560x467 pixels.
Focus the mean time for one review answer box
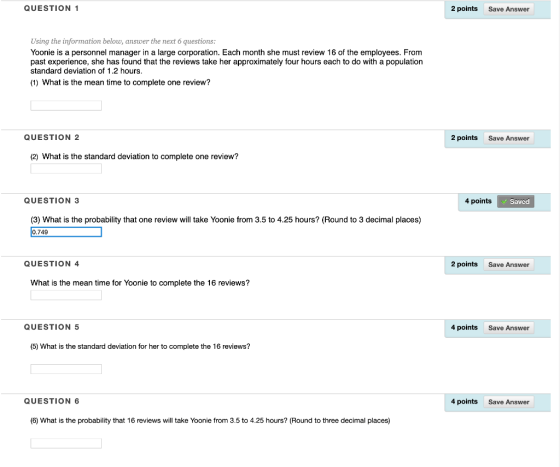[x=66, y=105]
